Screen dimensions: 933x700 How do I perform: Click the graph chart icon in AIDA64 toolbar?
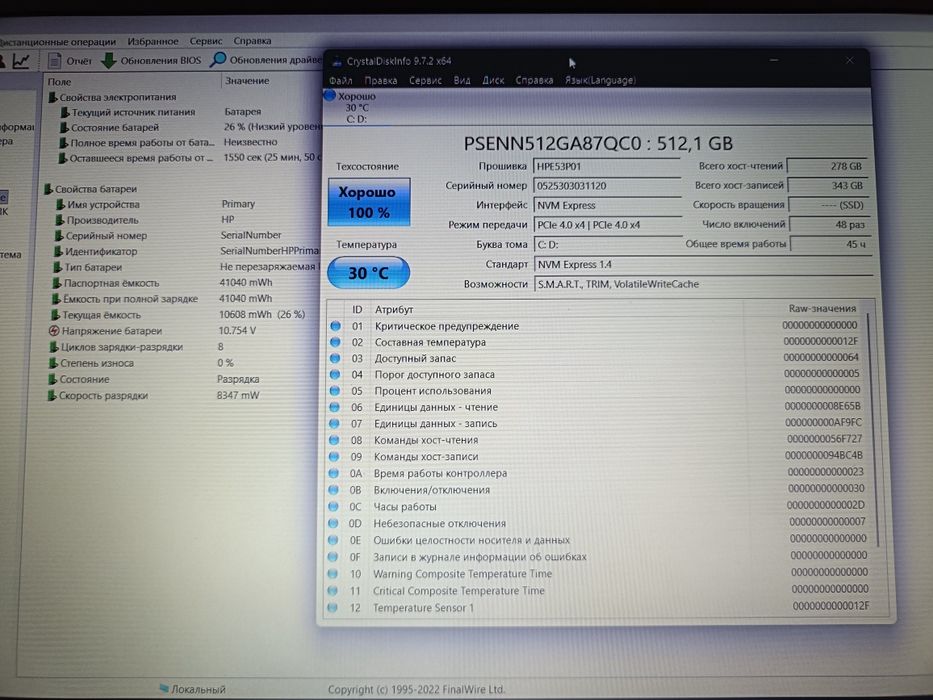(21, 61)
